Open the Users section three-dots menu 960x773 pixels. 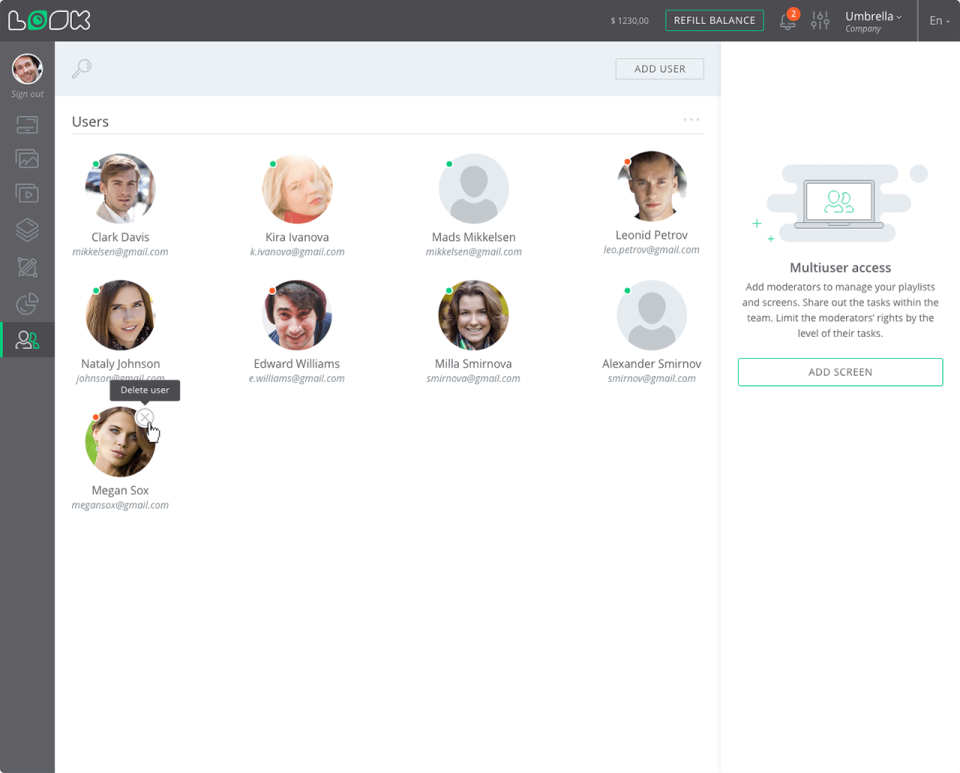(691, 120)
